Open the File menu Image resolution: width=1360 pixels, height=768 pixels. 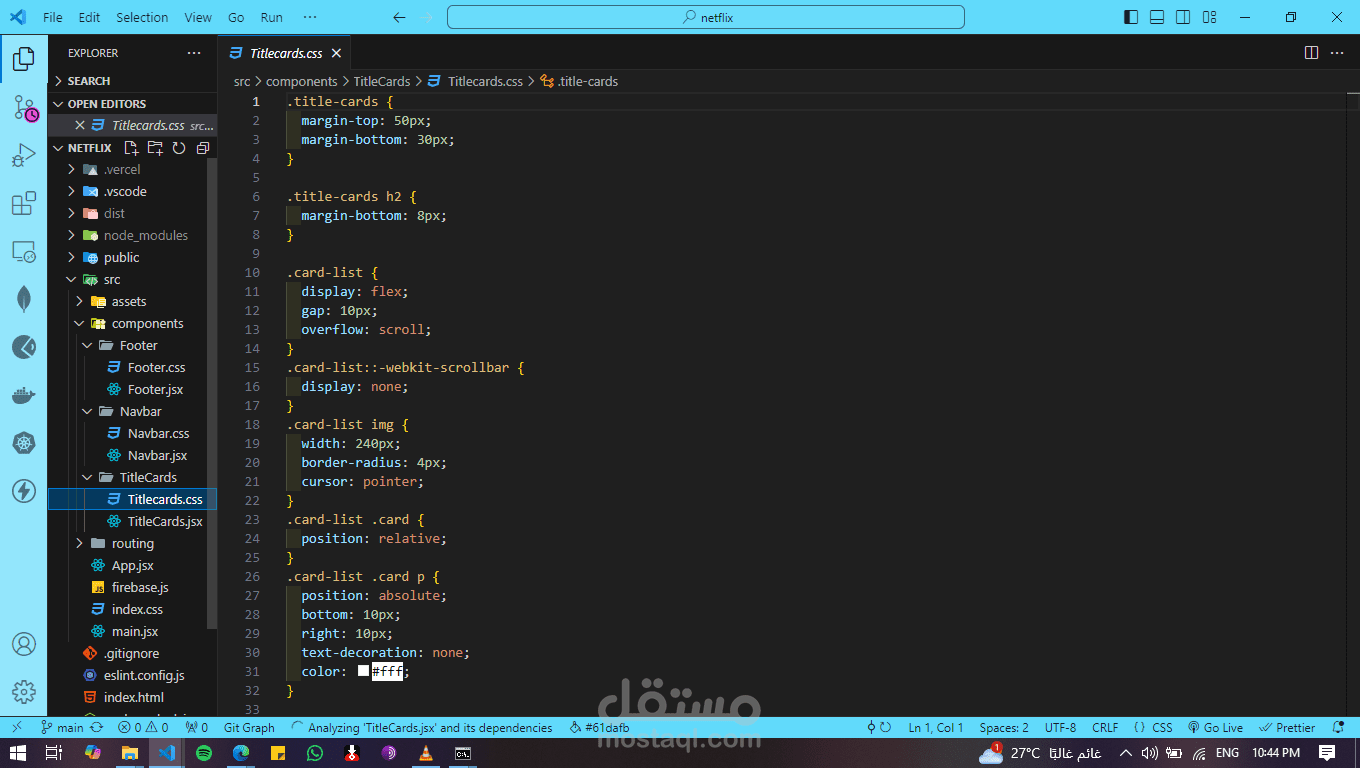(53, 17)
